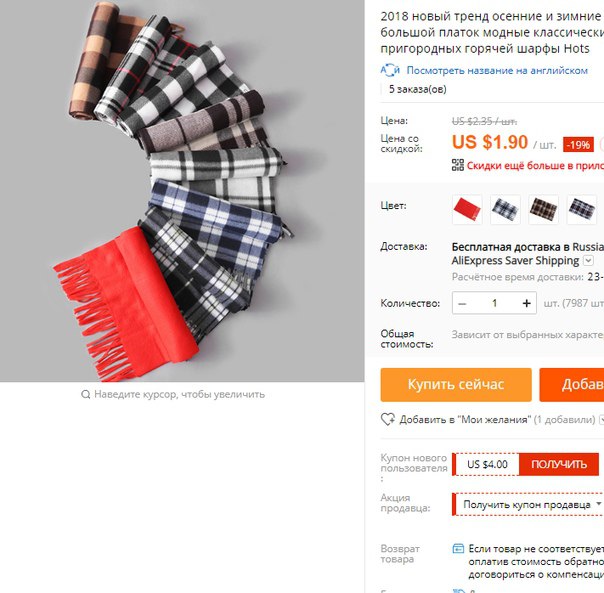Decrease quantity with the minus button
Viewport: 604px width, 593px height.
tap(462, 304)
